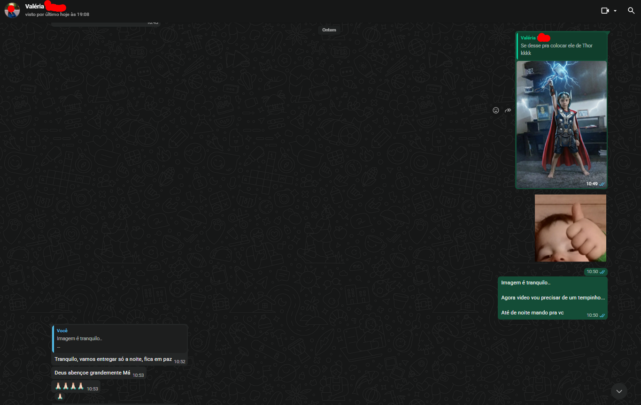The image size is (641, 405).
Task: React to Thor message with emoji icon
Action: 495,110
